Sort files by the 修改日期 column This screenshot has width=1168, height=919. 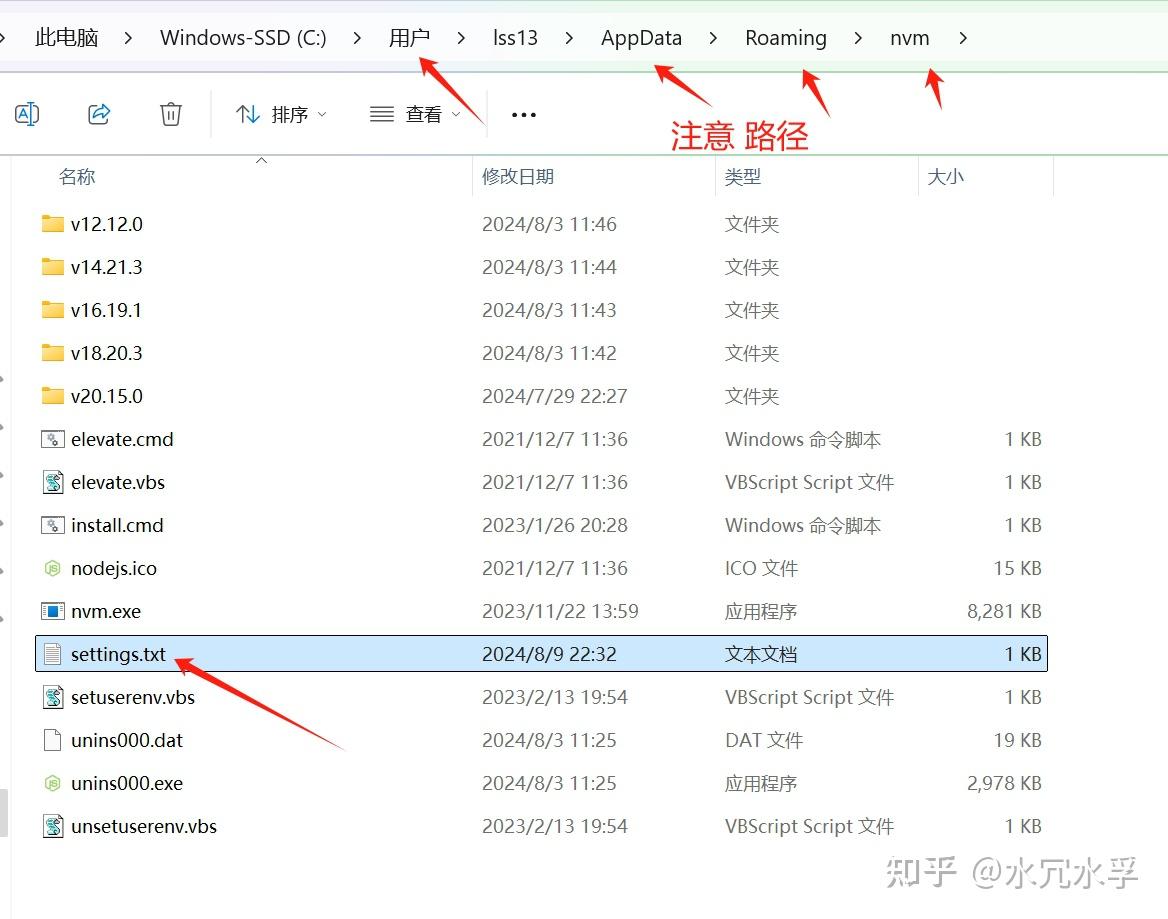(517, 177)
